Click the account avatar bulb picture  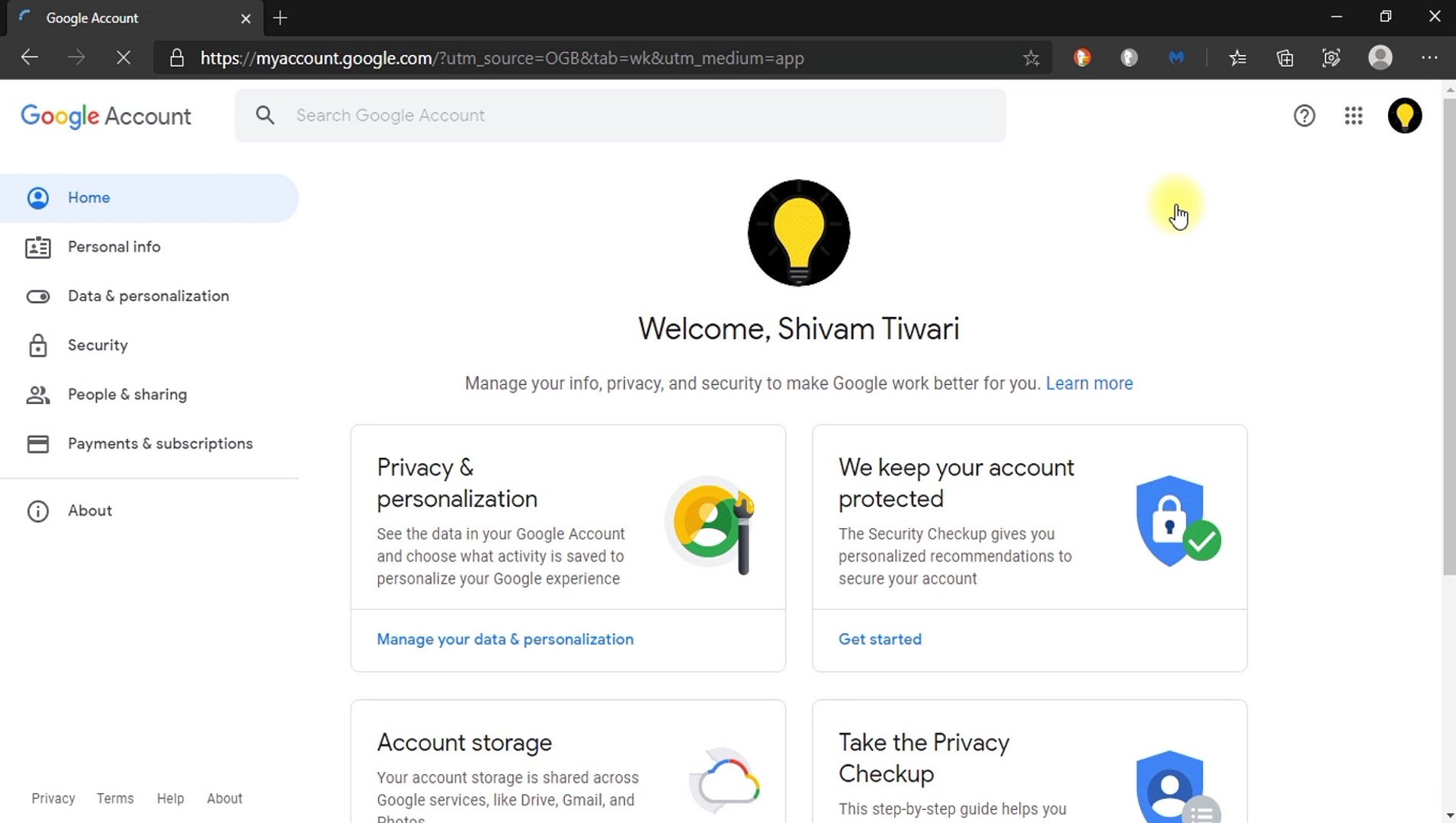tap(1405, 115)
